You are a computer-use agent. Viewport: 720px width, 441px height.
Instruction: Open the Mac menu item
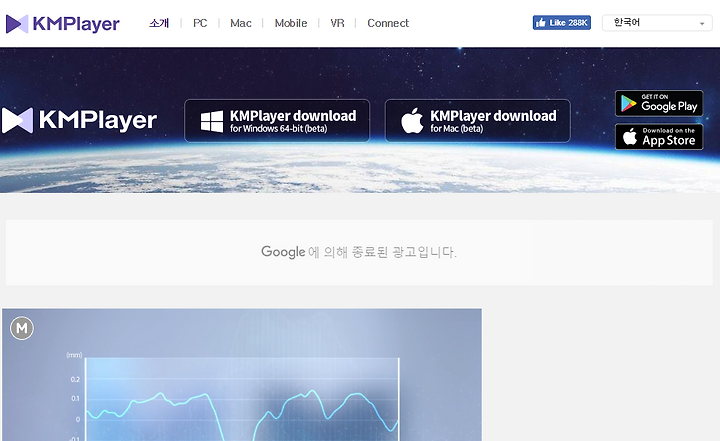[241, 23]
